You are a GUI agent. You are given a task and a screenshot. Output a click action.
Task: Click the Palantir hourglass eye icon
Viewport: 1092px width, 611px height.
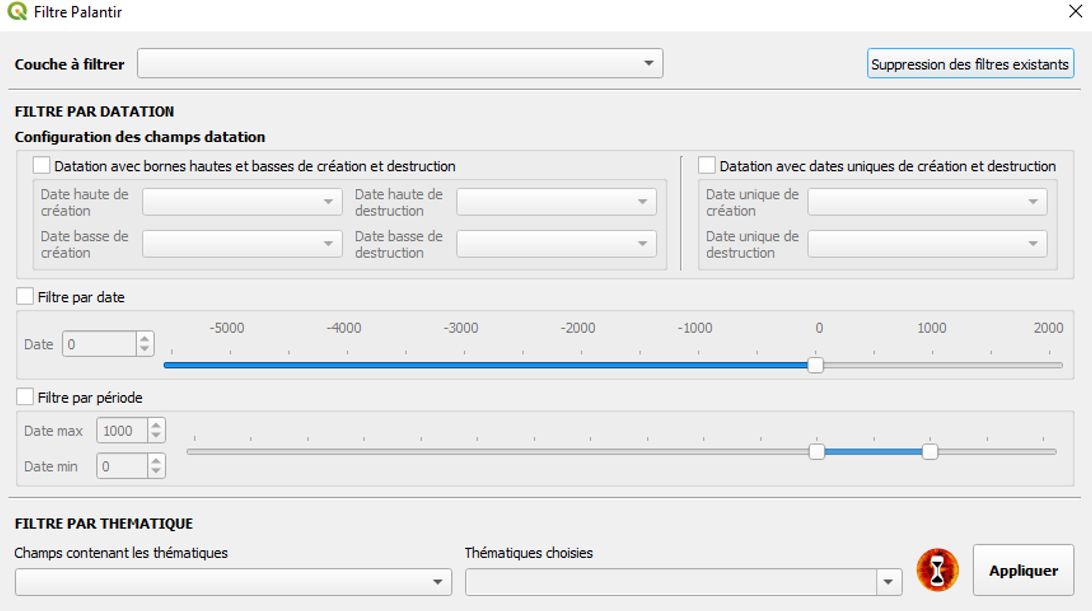[938, 570]
